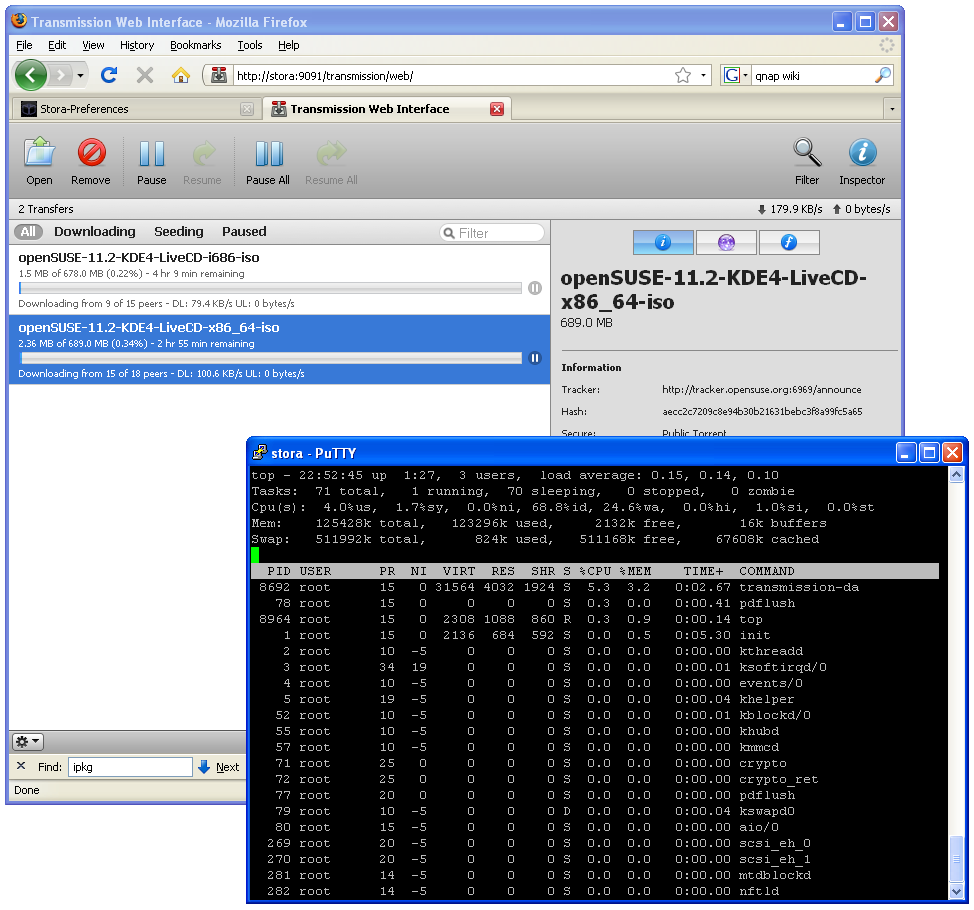Open the Bookmarks menu
974x910 pixels.
pos(196,45)
